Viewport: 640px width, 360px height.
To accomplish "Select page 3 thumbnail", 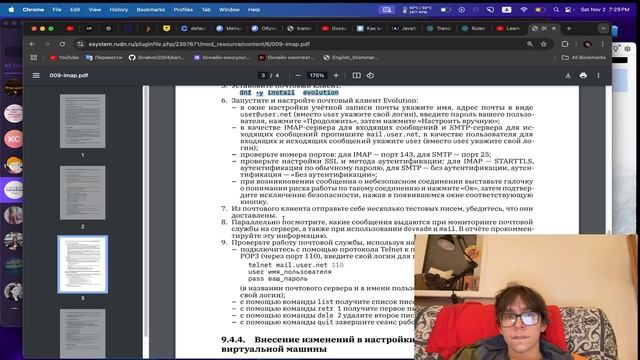I will click(x=82, y=264).
